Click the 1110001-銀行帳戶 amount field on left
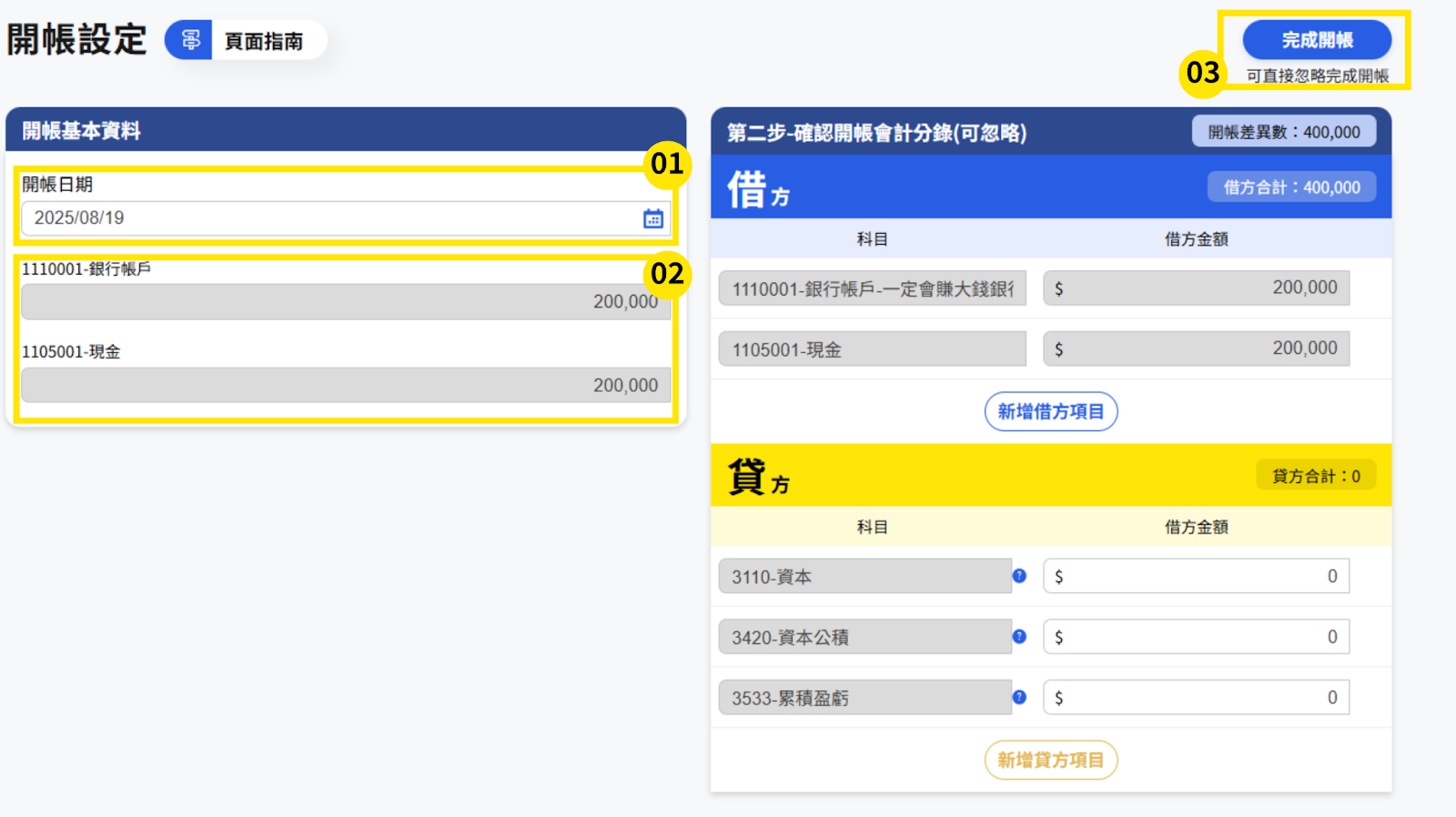 click(x=346, y=301)
